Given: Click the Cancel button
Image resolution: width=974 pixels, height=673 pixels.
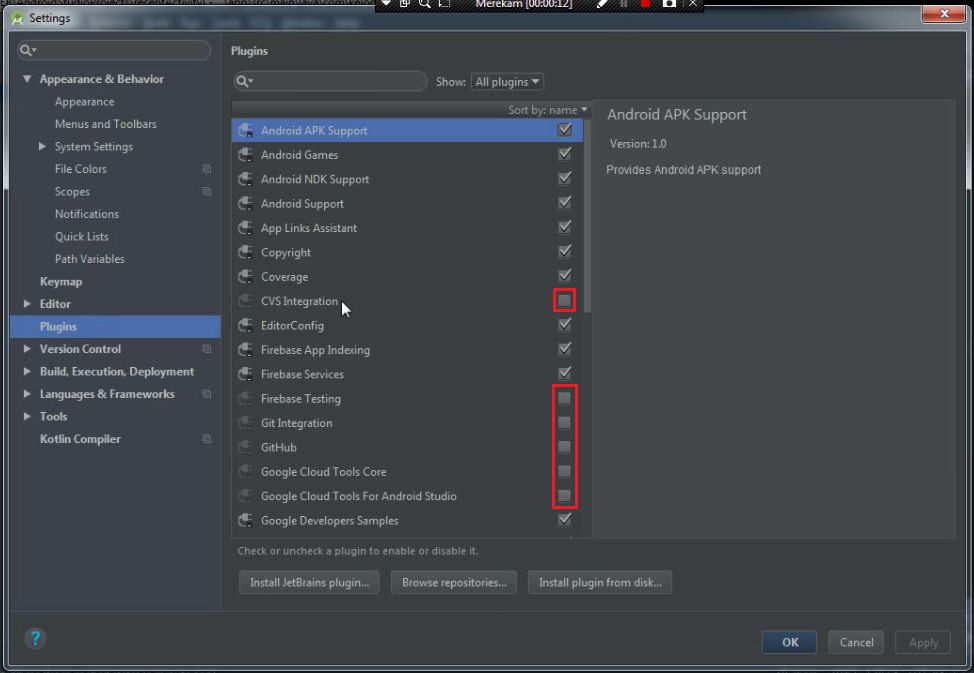Looking at the screenshot, I should [857, 642].
